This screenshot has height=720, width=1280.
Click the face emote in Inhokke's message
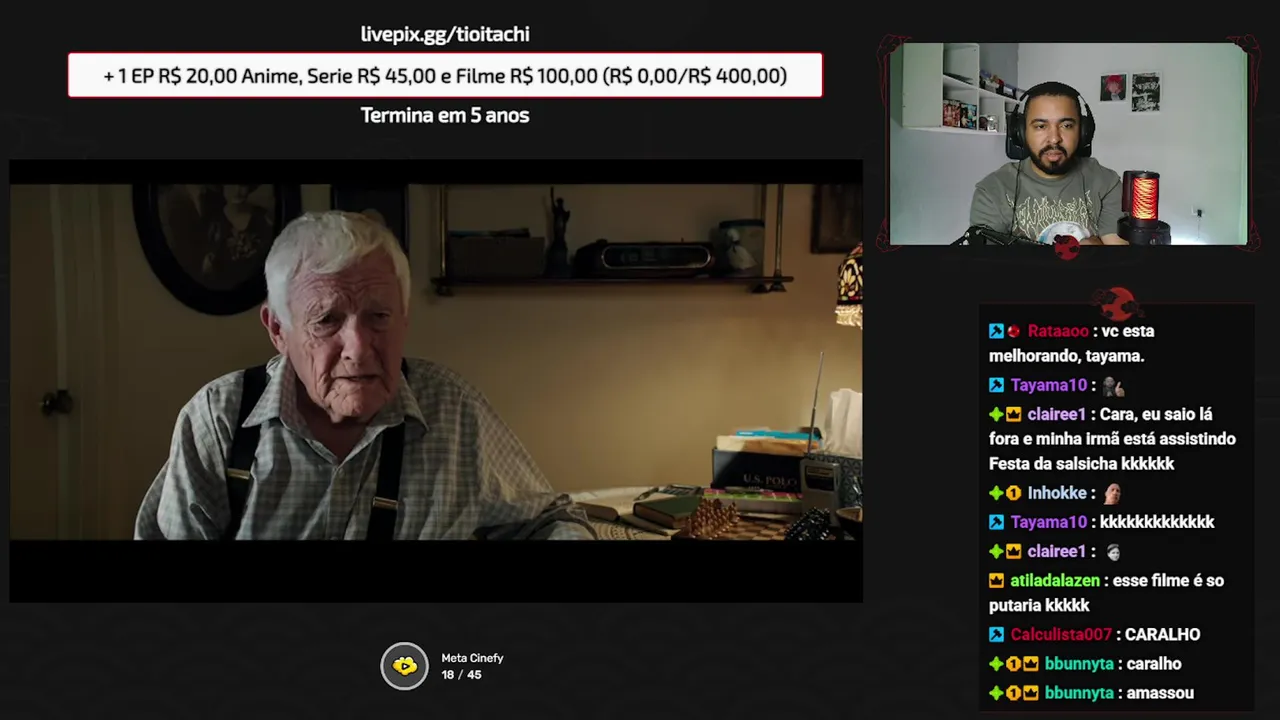1112,493
